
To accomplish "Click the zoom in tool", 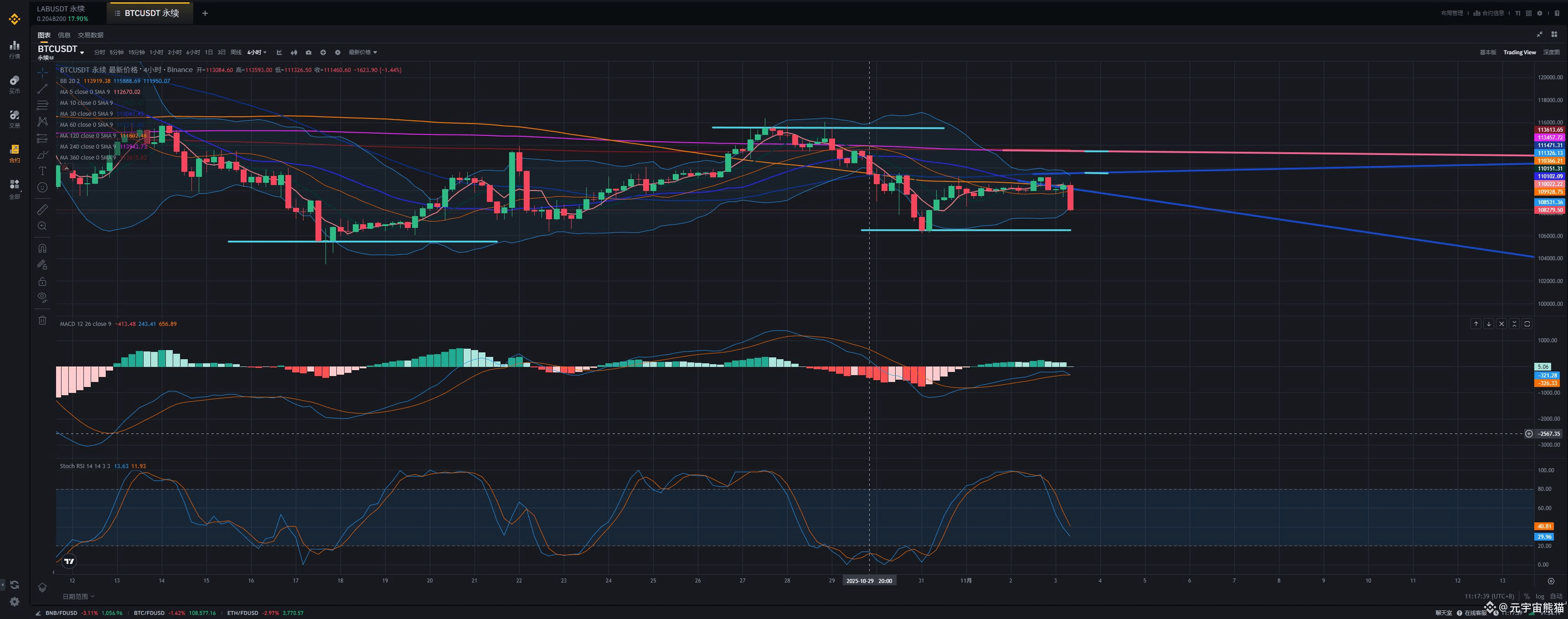I will pyautogui.click(x=42, y=226).
